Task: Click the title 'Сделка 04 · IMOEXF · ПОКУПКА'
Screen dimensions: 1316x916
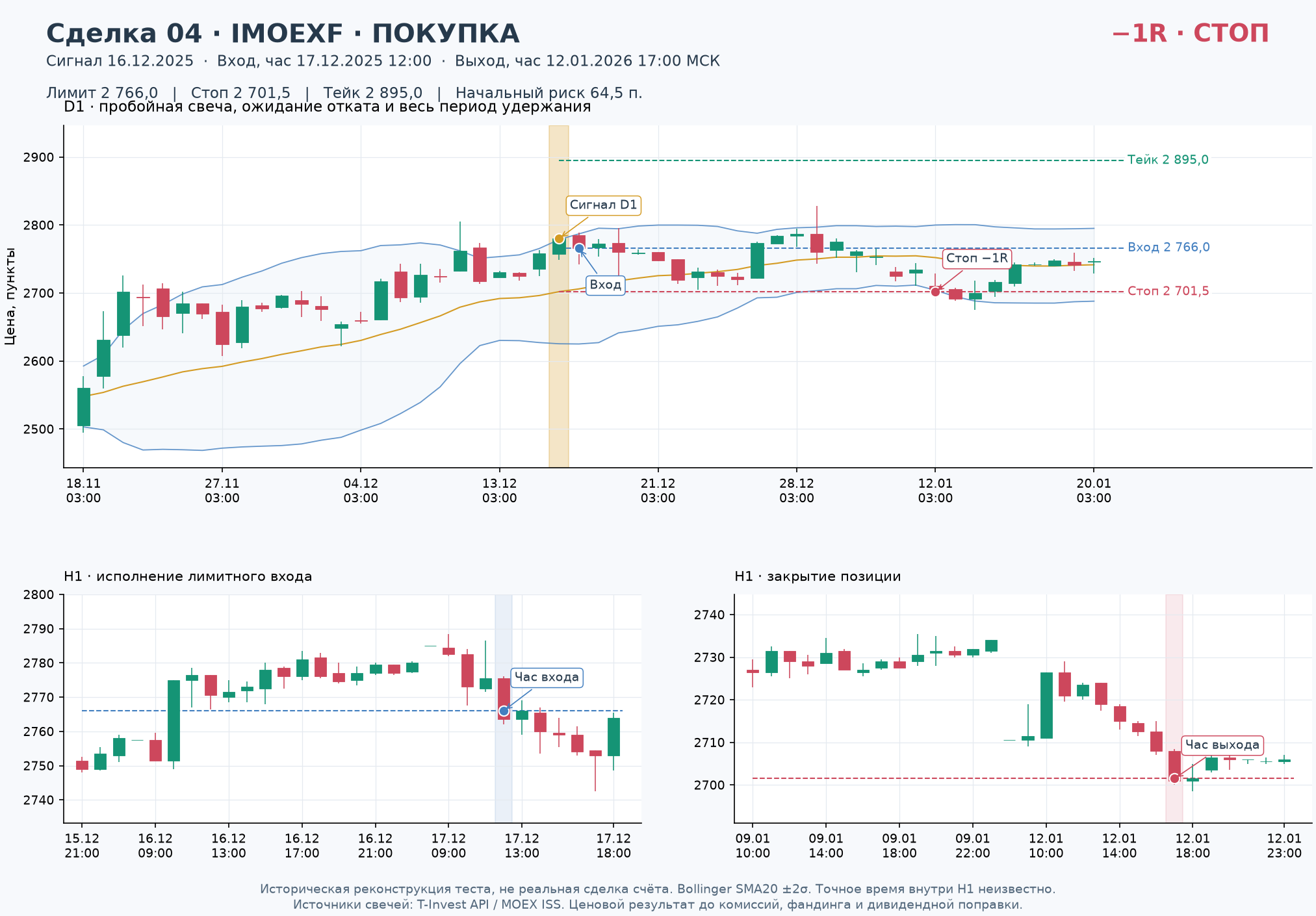Action: pos(283,34)
